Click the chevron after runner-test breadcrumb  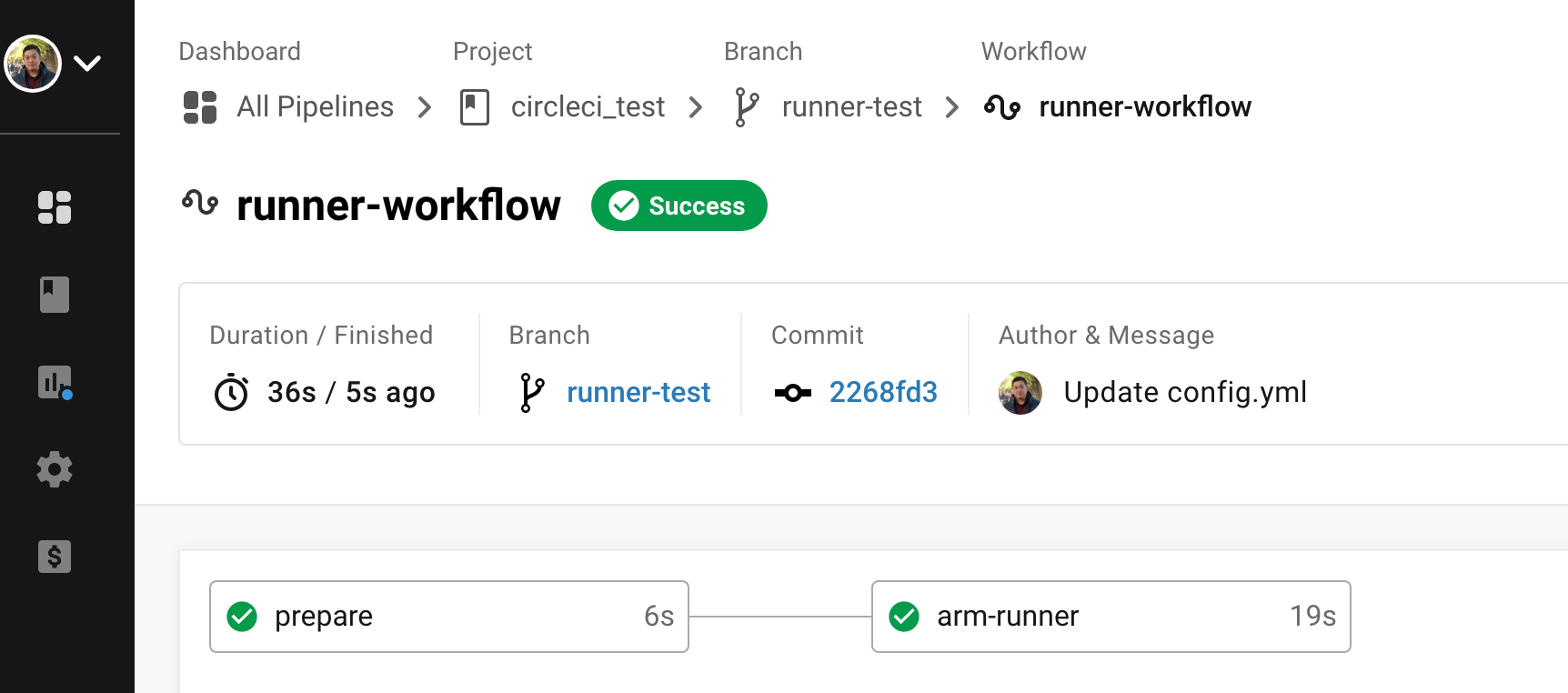952,107
